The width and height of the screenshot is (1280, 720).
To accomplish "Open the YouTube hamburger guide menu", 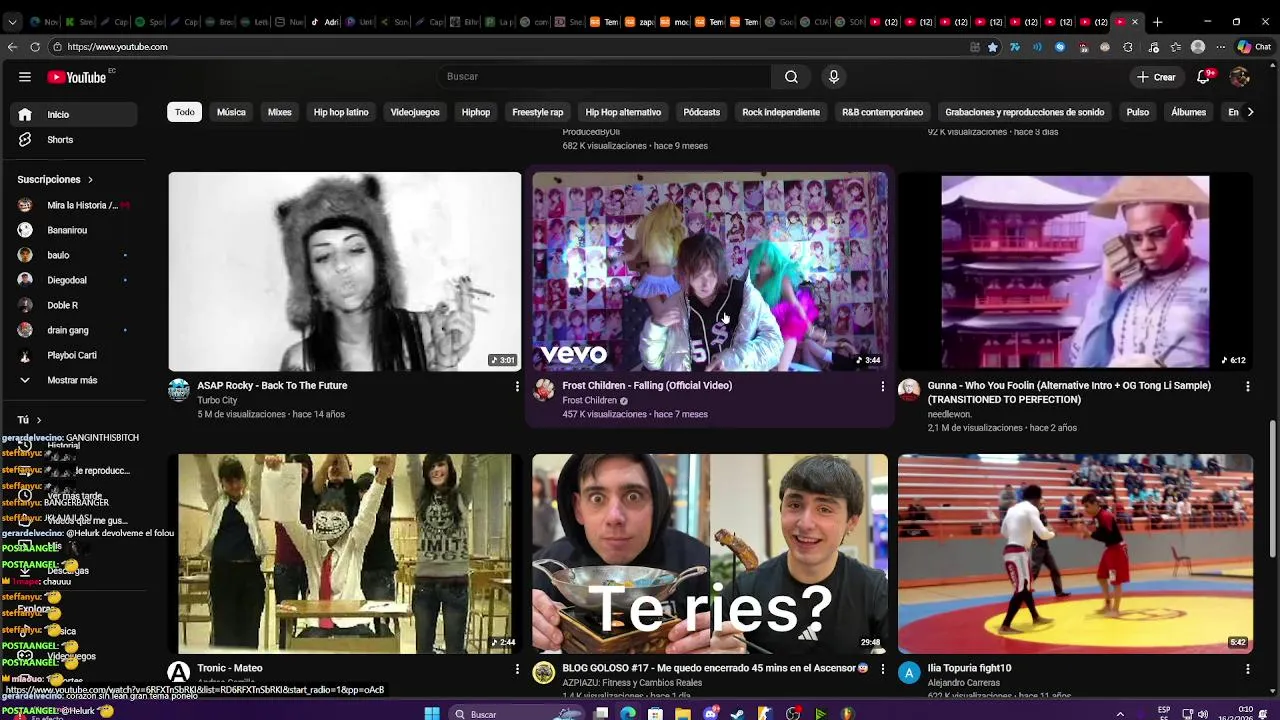I will (x=24, y=77).
